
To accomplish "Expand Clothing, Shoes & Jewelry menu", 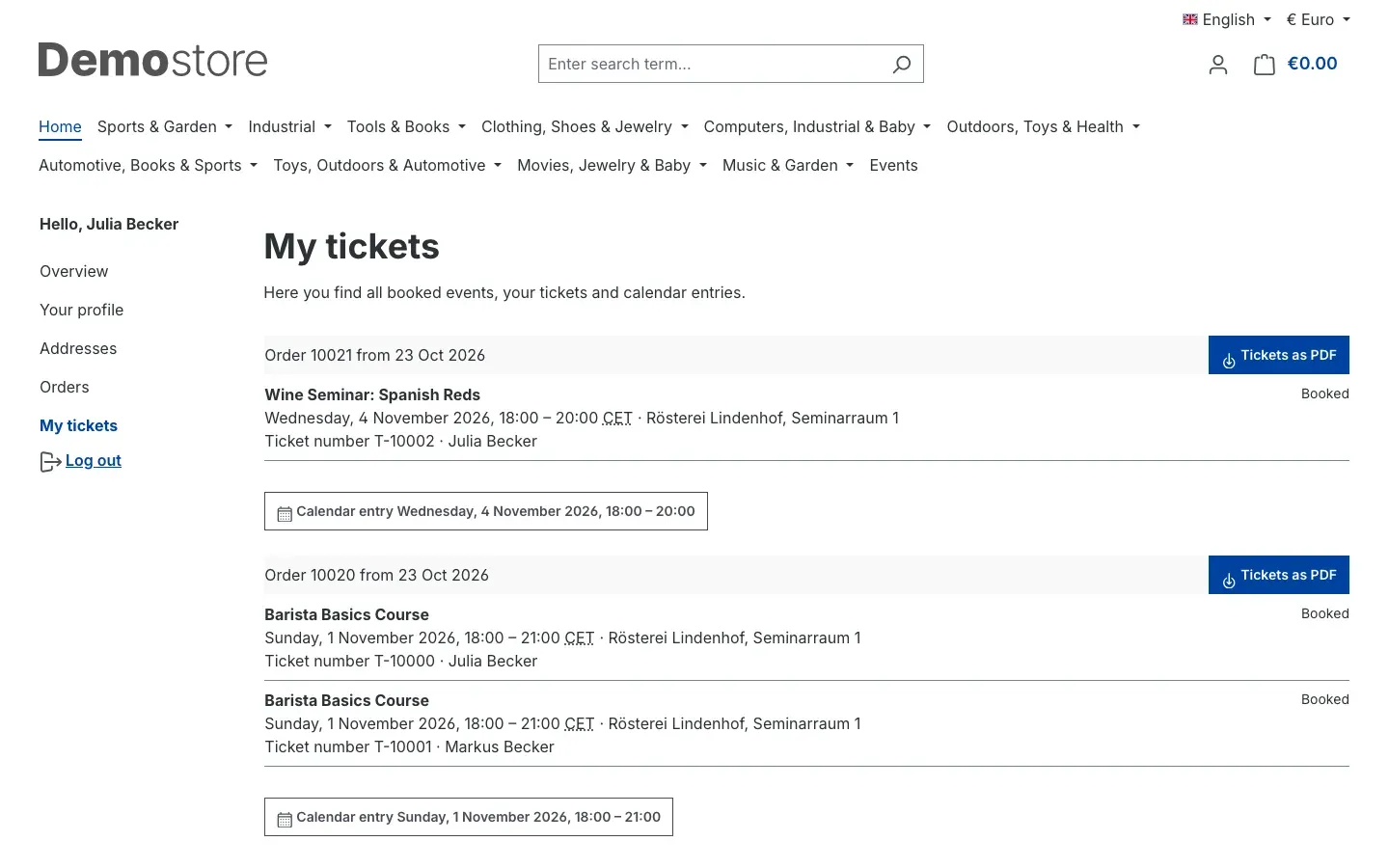I will (585, 126).
